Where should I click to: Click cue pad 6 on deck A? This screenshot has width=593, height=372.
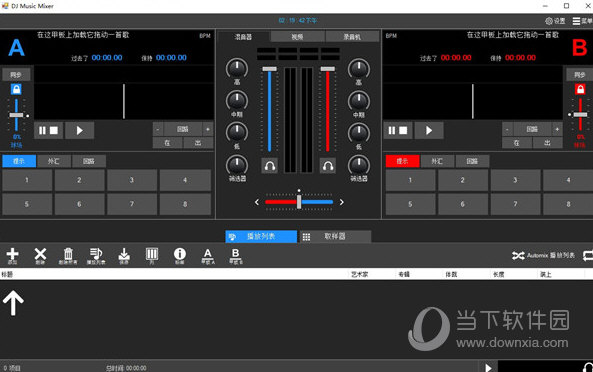coord(79,204)
